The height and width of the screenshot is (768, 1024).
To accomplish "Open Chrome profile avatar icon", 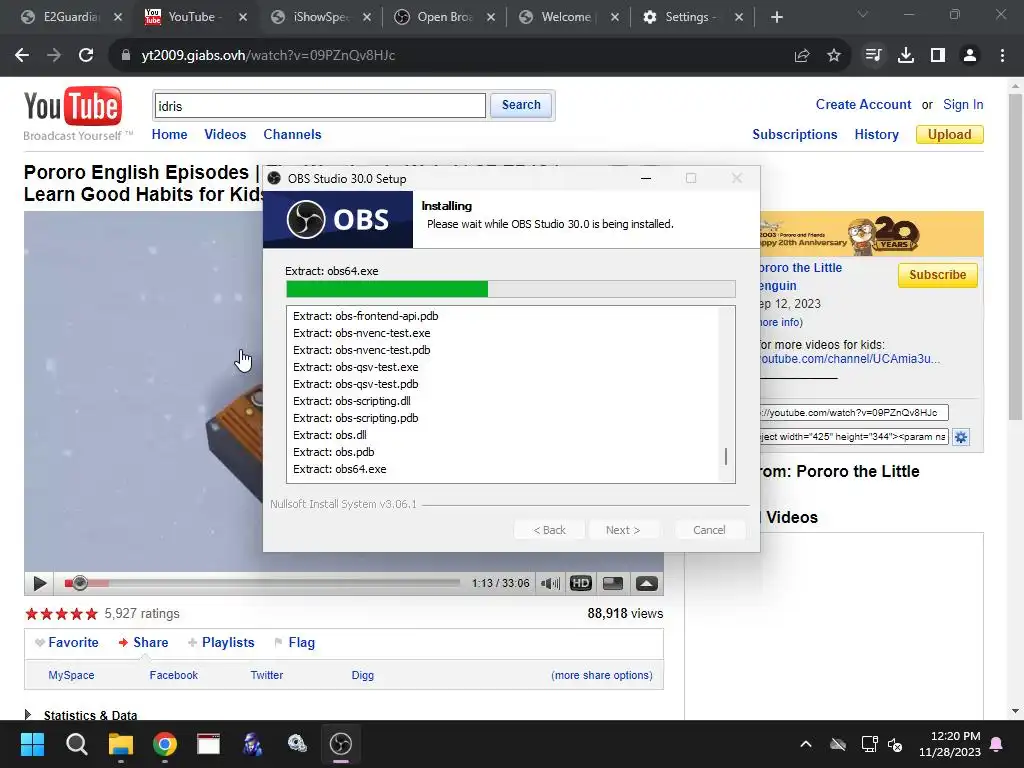I will [x=970, y=56].
